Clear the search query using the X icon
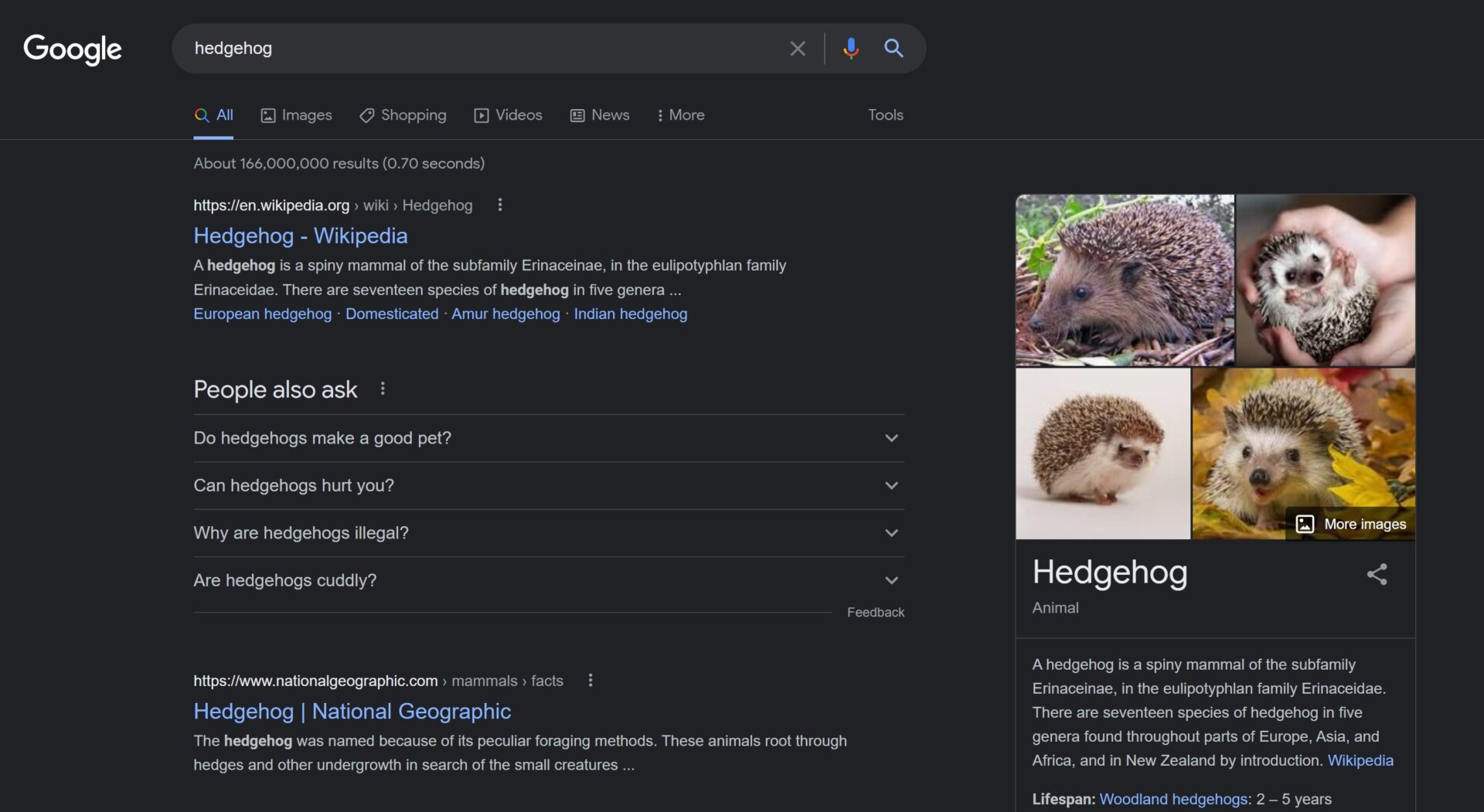 797,48
